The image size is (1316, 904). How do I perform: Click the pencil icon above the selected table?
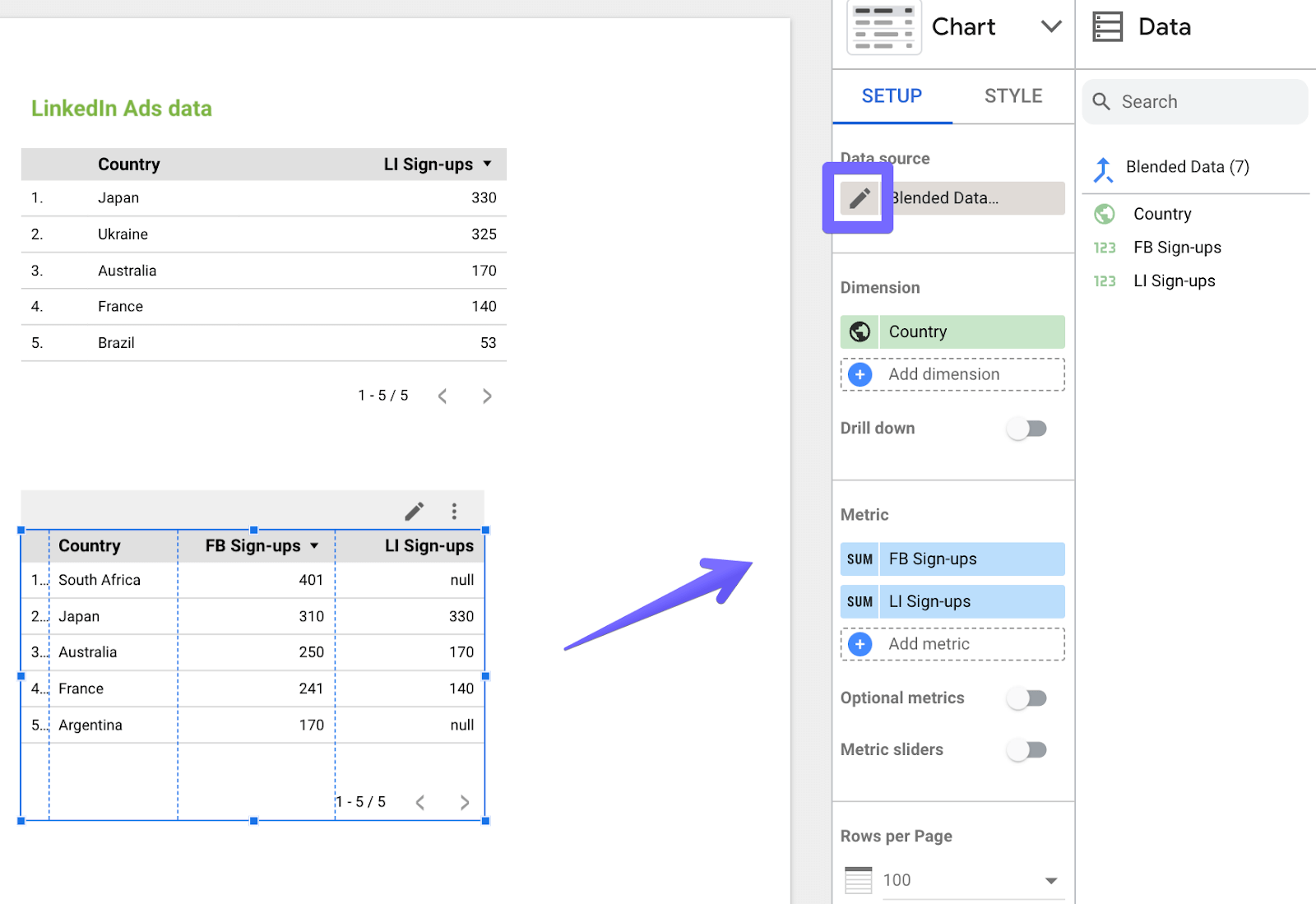pos(414,510)
